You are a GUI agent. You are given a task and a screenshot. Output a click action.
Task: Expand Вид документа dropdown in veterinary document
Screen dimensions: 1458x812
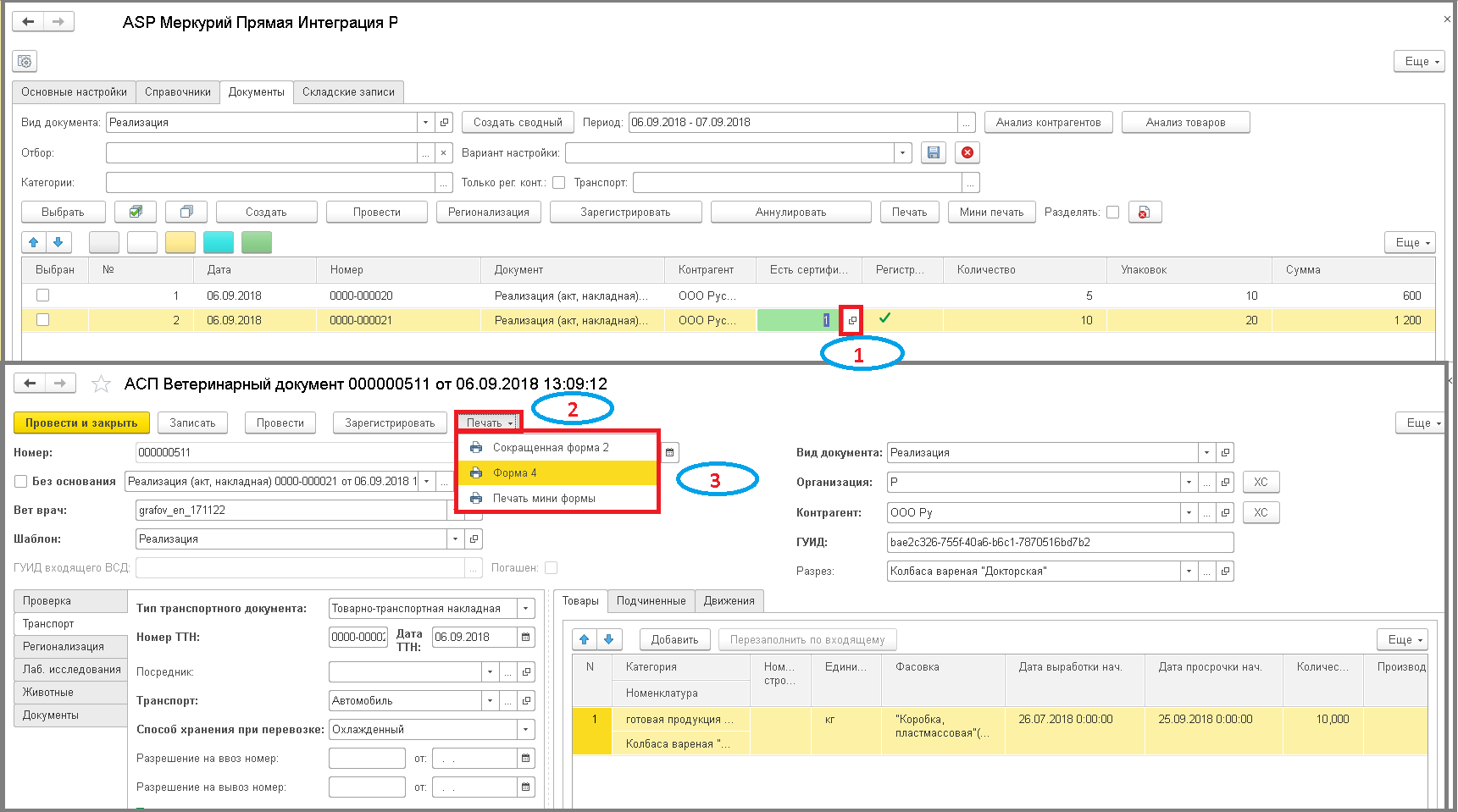1206,452
